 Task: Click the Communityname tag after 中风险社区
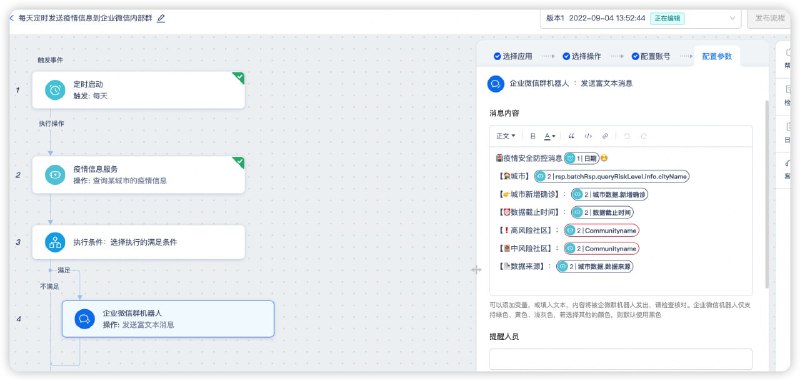coord(602,248)
